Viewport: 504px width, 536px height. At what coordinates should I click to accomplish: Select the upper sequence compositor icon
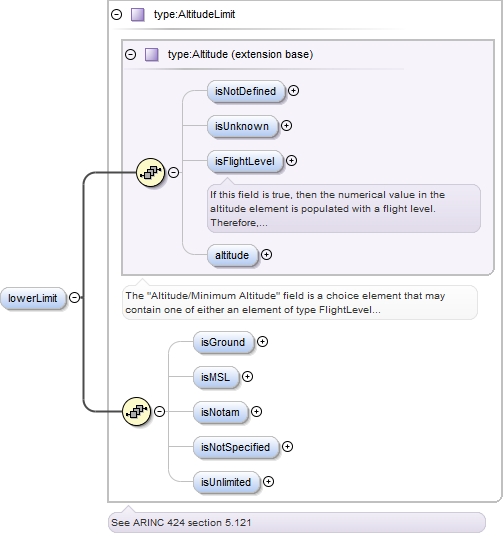(x=150, y=172)
